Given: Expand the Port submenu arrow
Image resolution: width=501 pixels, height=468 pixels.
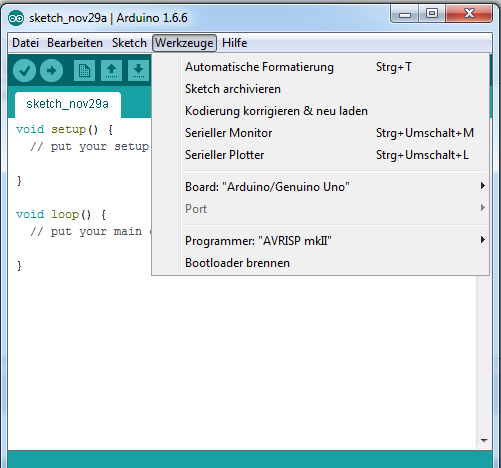Looking at the screenshot, I should [x=482, y=208].
